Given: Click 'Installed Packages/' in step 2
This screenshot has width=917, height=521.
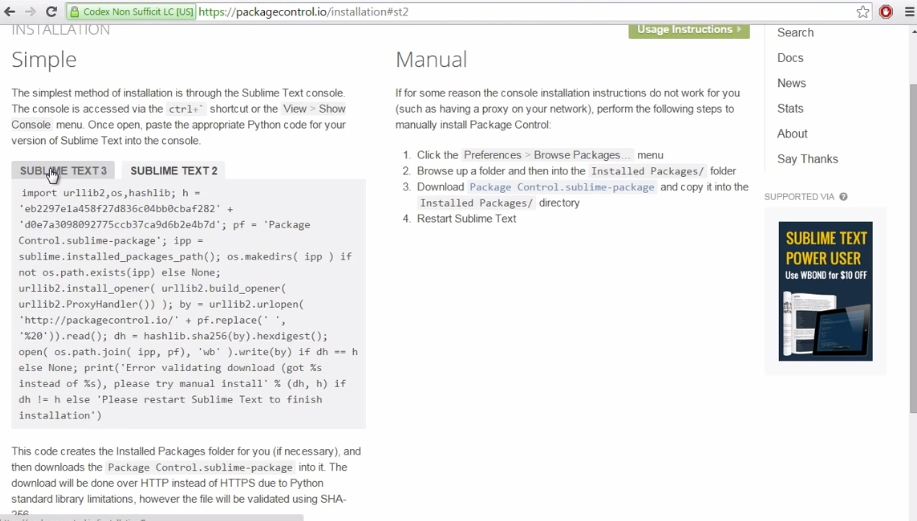Looking at the screenshot, I should [647, 171].
